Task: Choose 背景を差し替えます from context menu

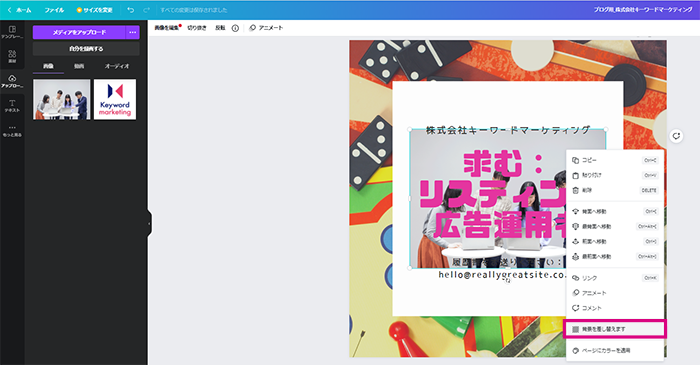Action: click(615, 329)
